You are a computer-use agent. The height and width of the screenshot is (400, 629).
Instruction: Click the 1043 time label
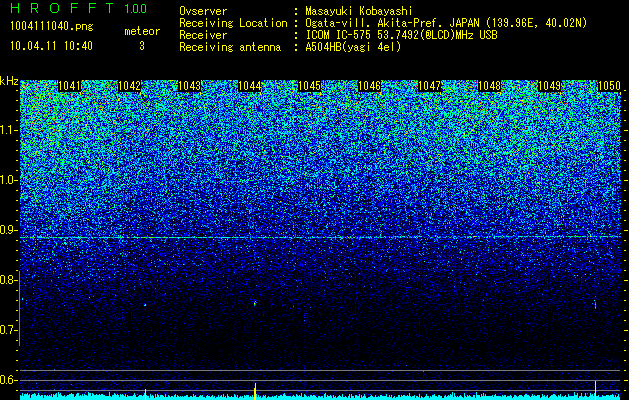[189, 86]
